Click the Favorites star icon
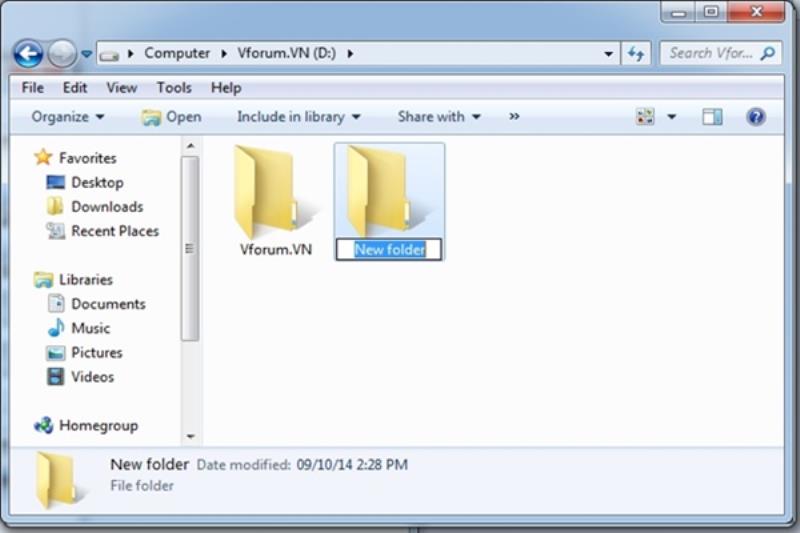 (x=43, y=157)
